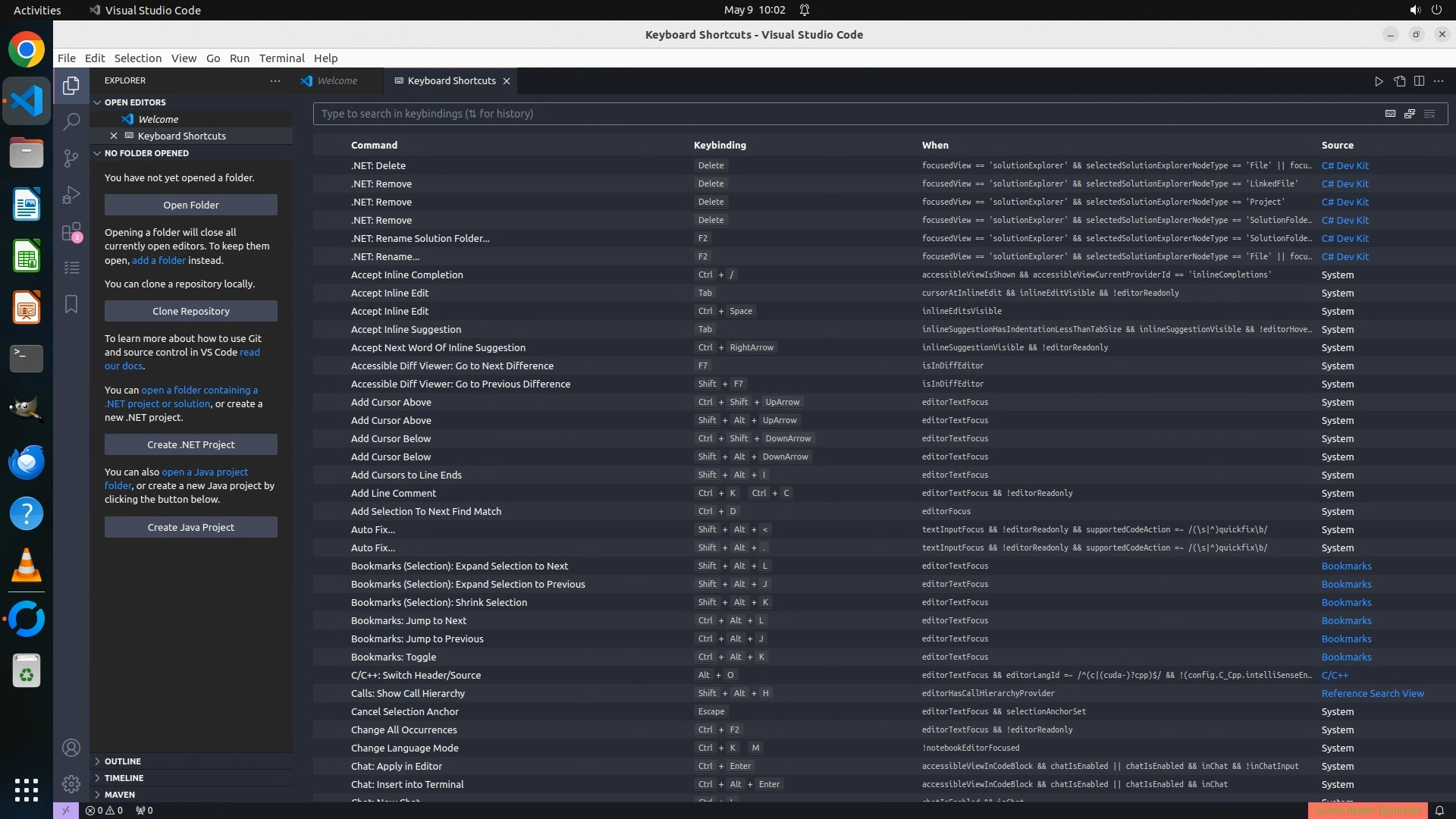This screenshot has width=1456, height=819.
Task: Switch to the Welcome tab
Action: coord(337,81)
